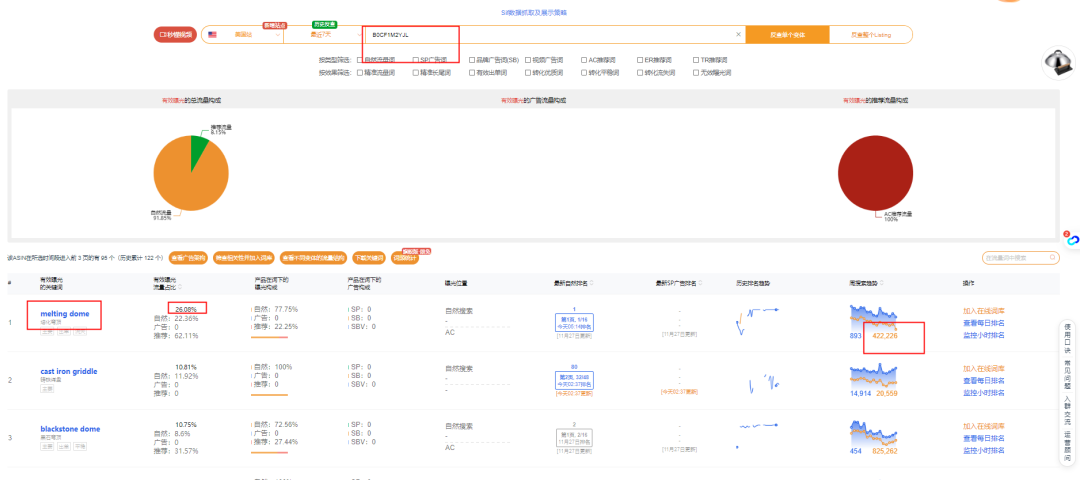The height and width of the screenshot is (480, 1080).
Task: Open the 美国站 marketplace dropdown
Action: tap(242, 34)
